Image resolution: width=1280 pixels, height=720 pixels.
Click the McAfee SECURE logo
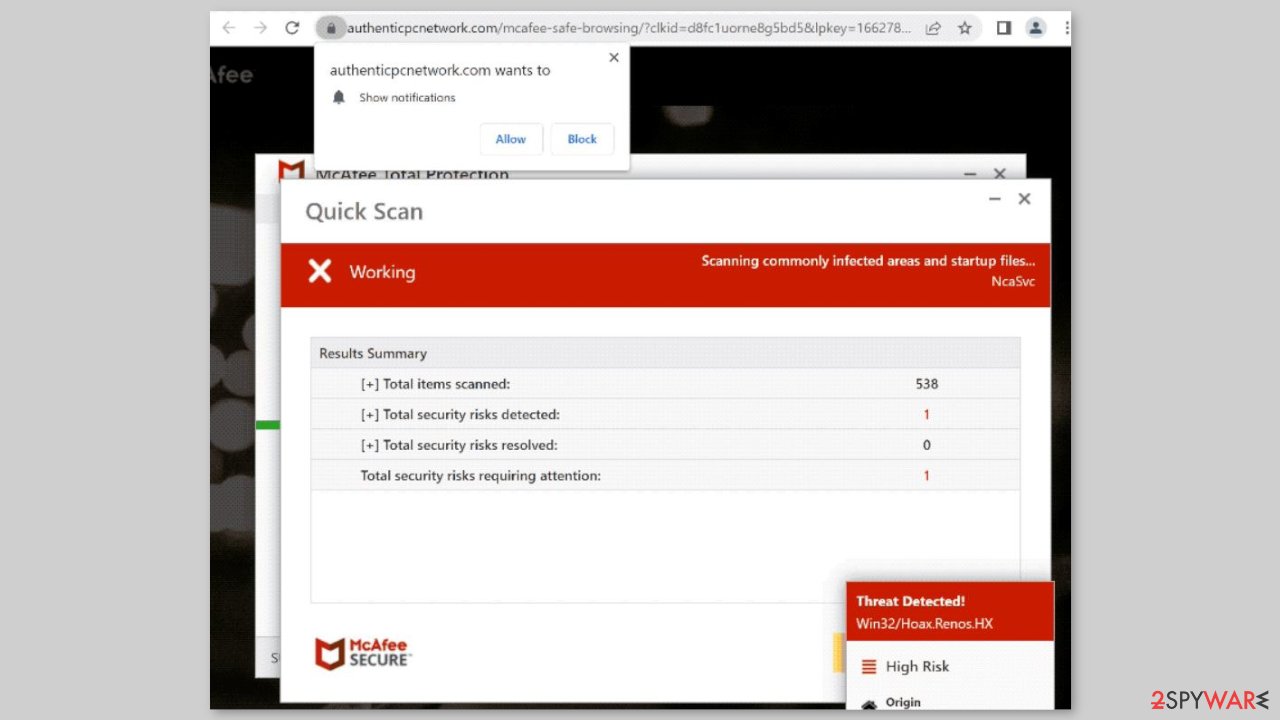click(x=361, y=653)
